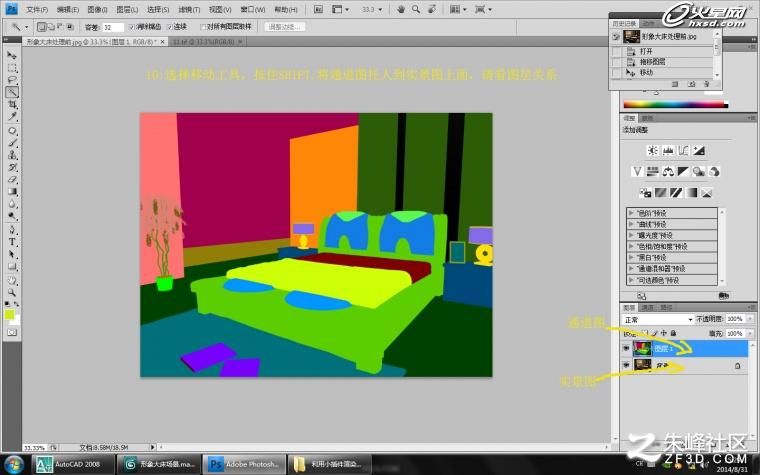Open the 编辑(E) menu
The height and width of the screenshot is (475, 760).
[x=67, y=10]
